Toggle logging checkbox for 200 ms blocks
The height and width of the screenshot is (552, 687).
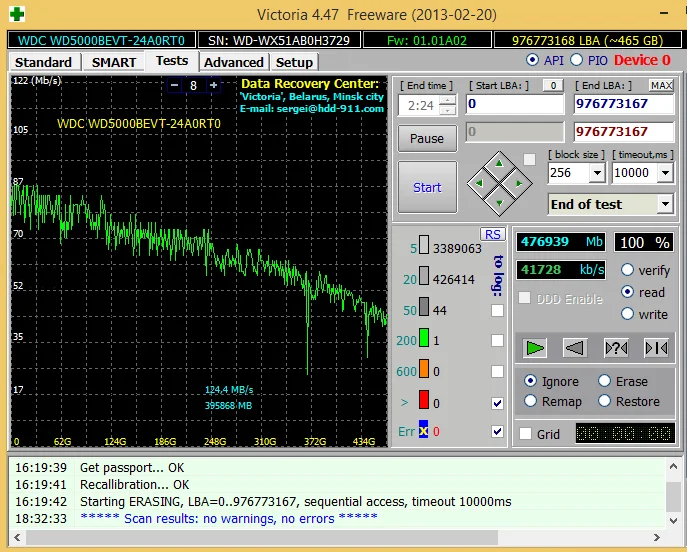pos(498,341)
